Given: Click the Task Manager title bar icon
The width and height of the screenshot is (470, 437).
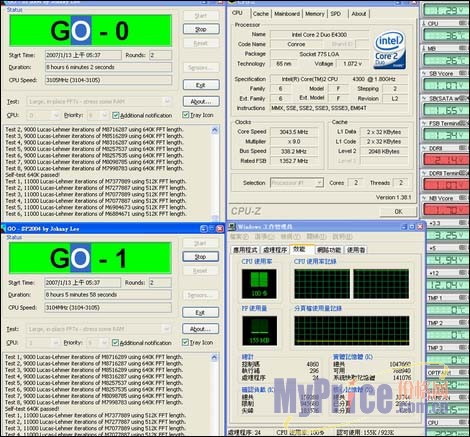Looking at the screenshot, I should 232,227.
